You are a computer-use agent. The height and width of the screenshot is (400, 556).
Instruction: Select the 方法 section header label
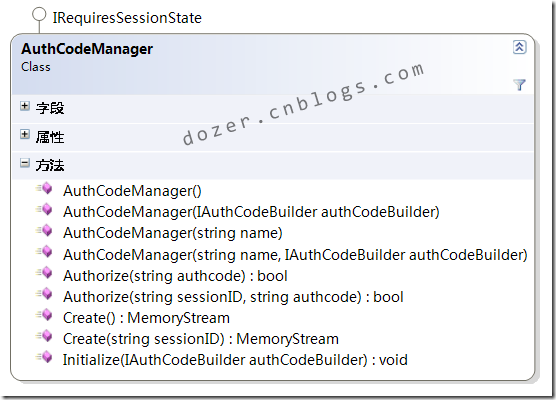tap(50, 165)
